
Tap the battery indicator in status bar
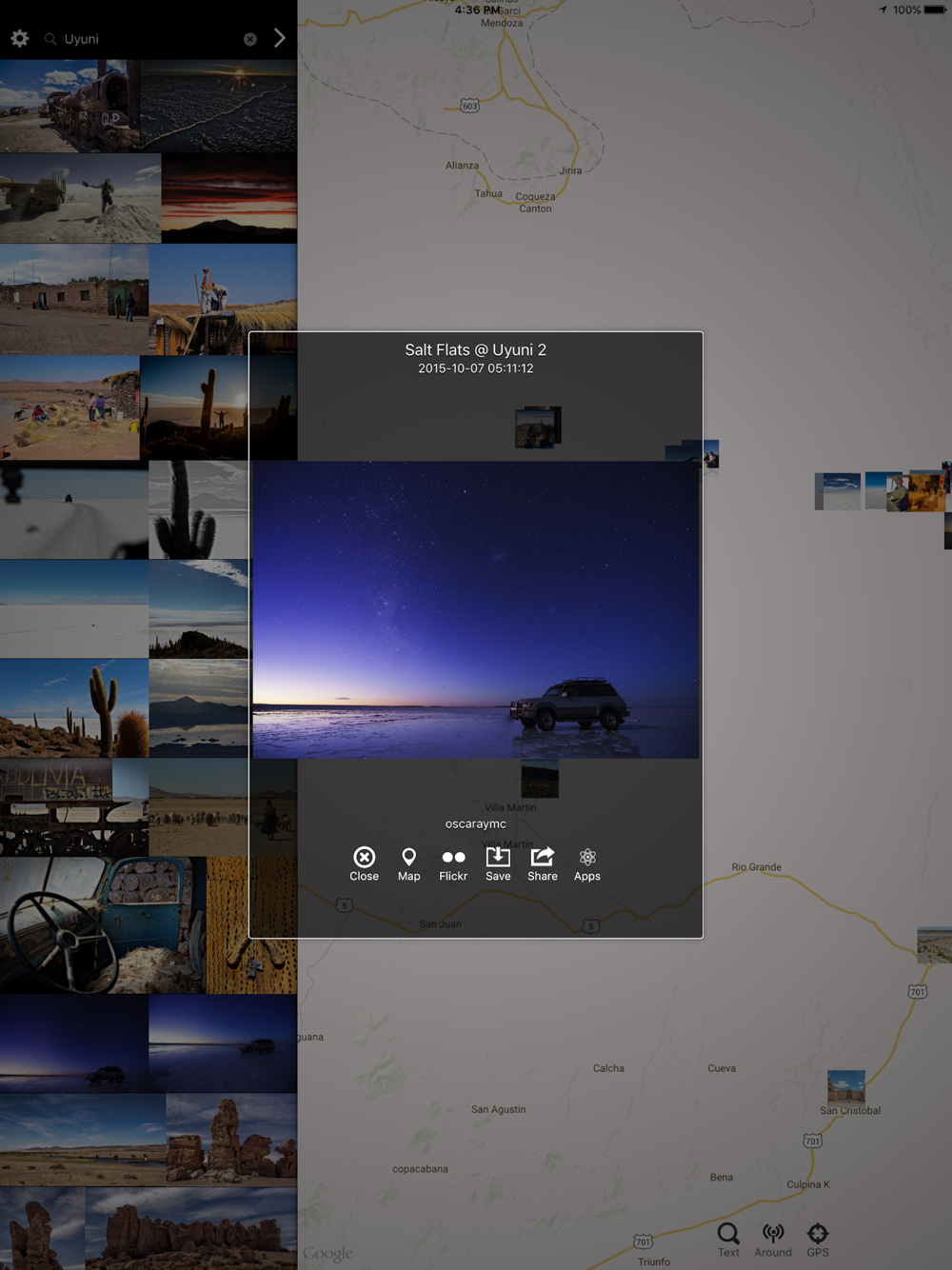click(x=934, y=10)
